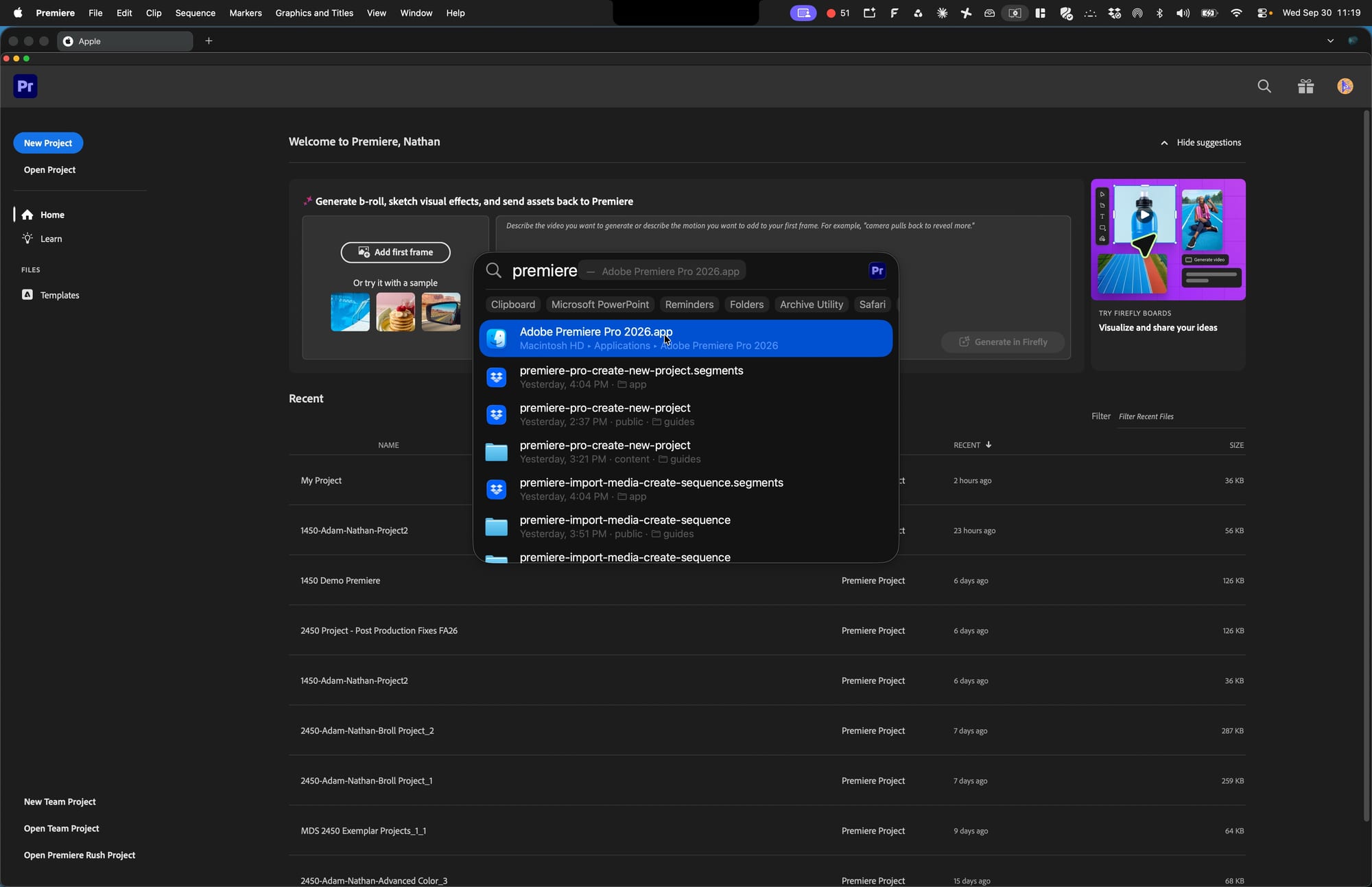This screenshot has width=1372, height=887.
Task: Choose the Archive Utility suggestion chip
Action: tap(812, 305)
